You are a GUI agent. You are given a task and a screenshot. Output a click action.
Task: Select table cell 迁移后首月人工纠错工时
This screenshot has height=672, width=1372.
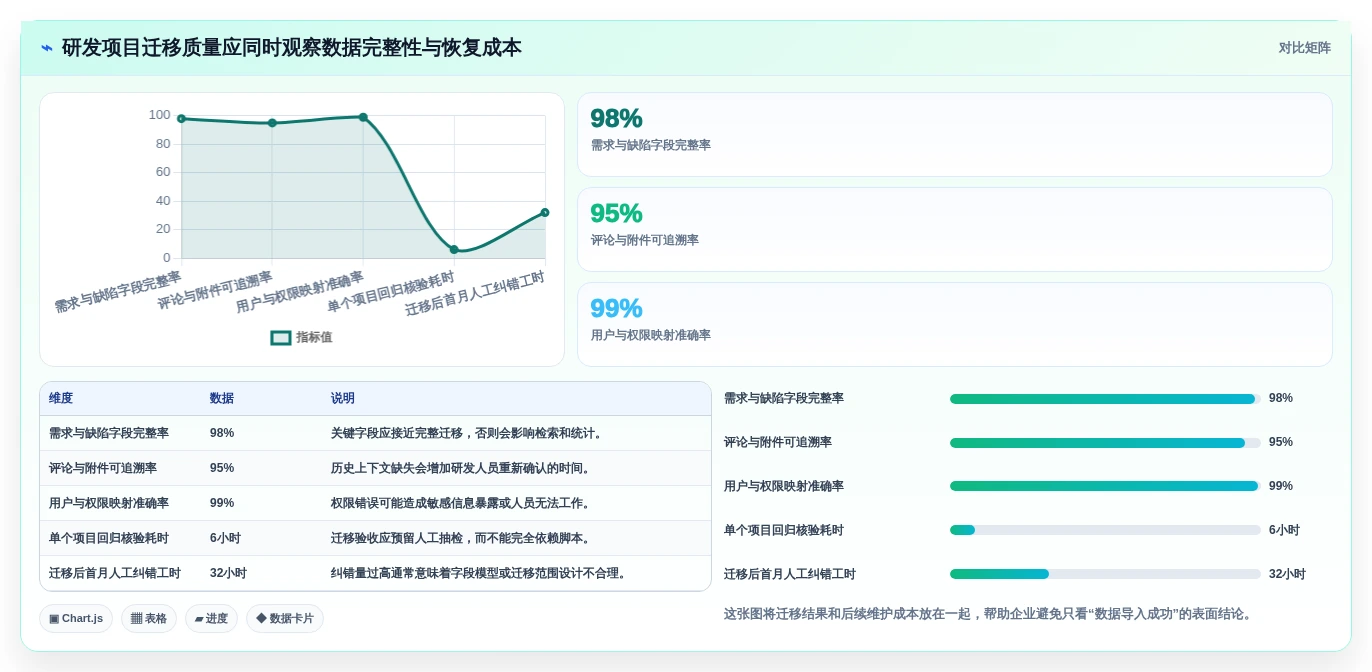(115, 573)
